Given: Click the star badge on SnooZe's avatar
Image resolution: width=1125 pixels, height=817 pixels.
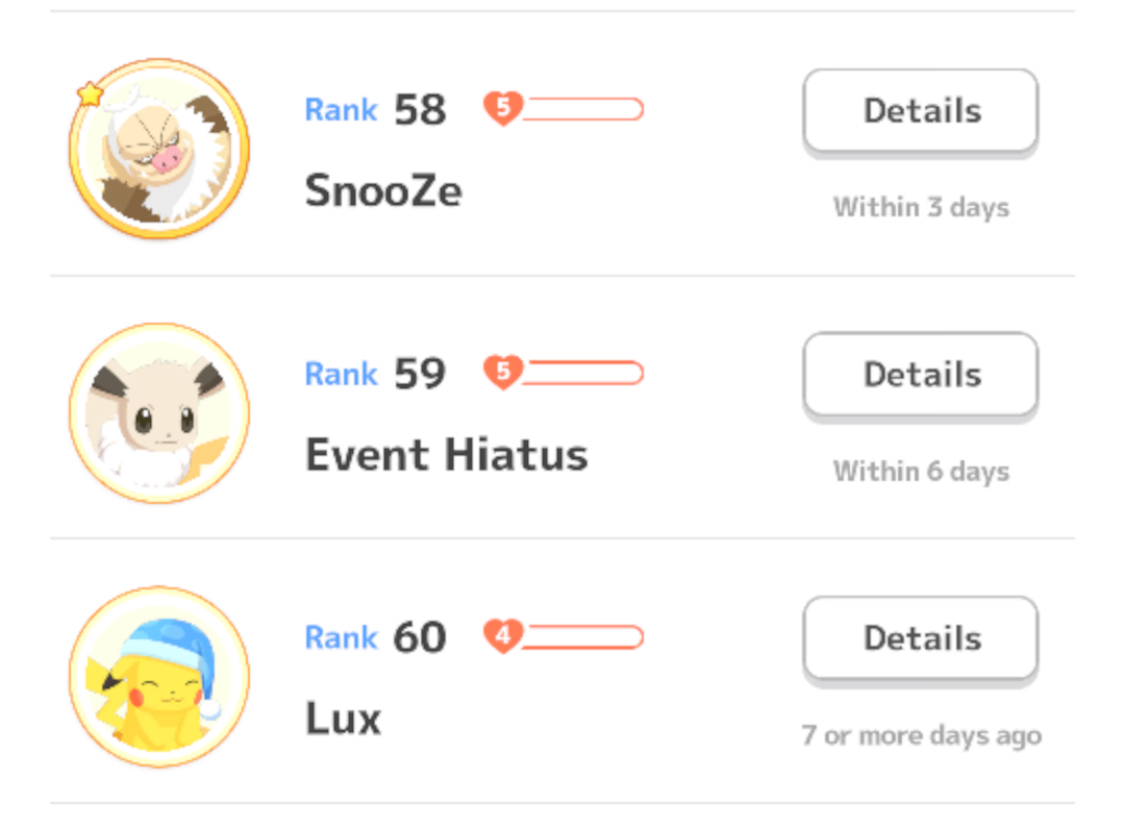Looking at the screenshot, I should 90,94.
